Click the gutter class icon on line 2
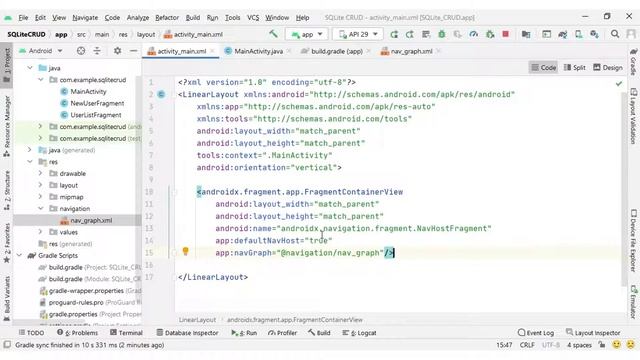Screen dimensions: 640x360 click(x=161, y=94)
